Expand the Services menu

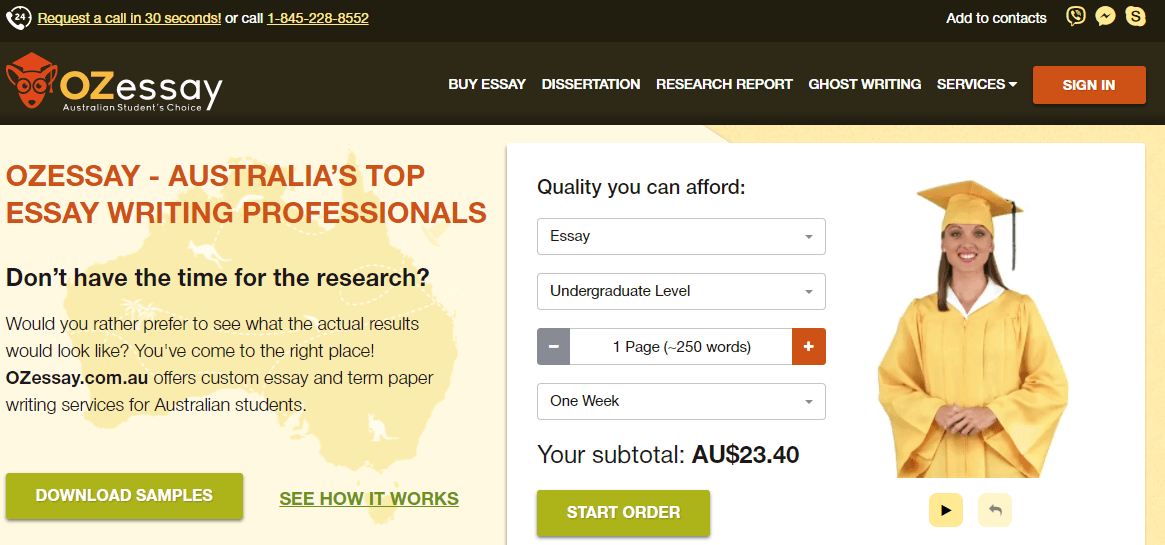point(976,85)
